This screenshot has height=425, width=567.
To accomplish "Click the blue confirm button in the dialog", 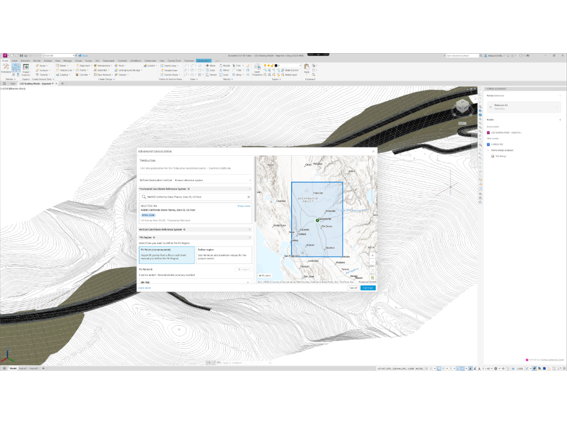I will [368, 288].
